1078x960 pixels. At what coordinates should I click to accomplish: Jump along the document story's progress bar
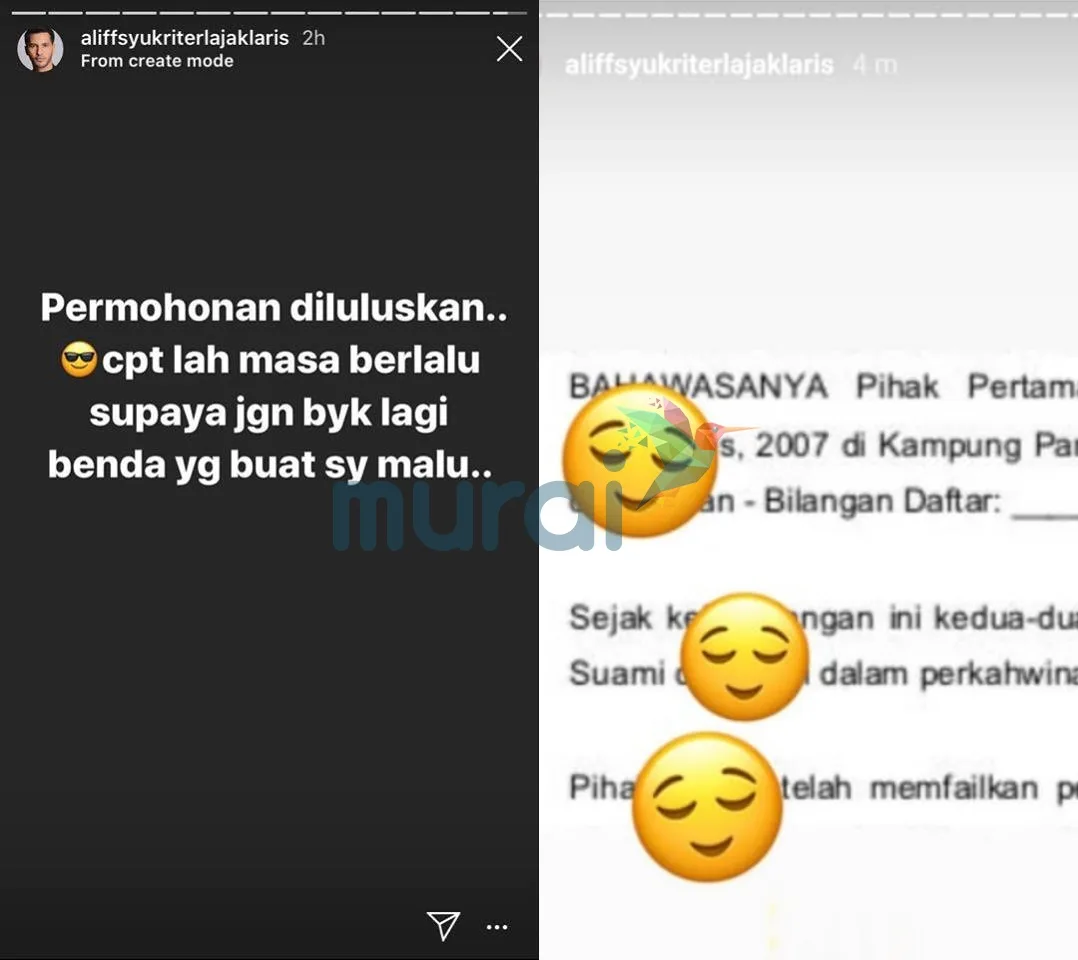click(808, 14)
